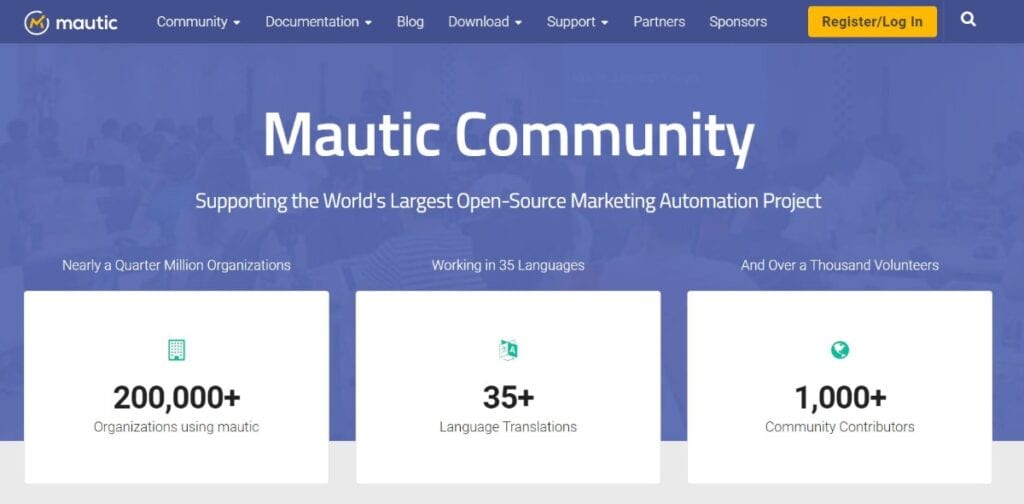Viewport: 1024px width, 504px height.
Task: Click the And Over a Thousand Volunteers text
Action: coord(840,265)
